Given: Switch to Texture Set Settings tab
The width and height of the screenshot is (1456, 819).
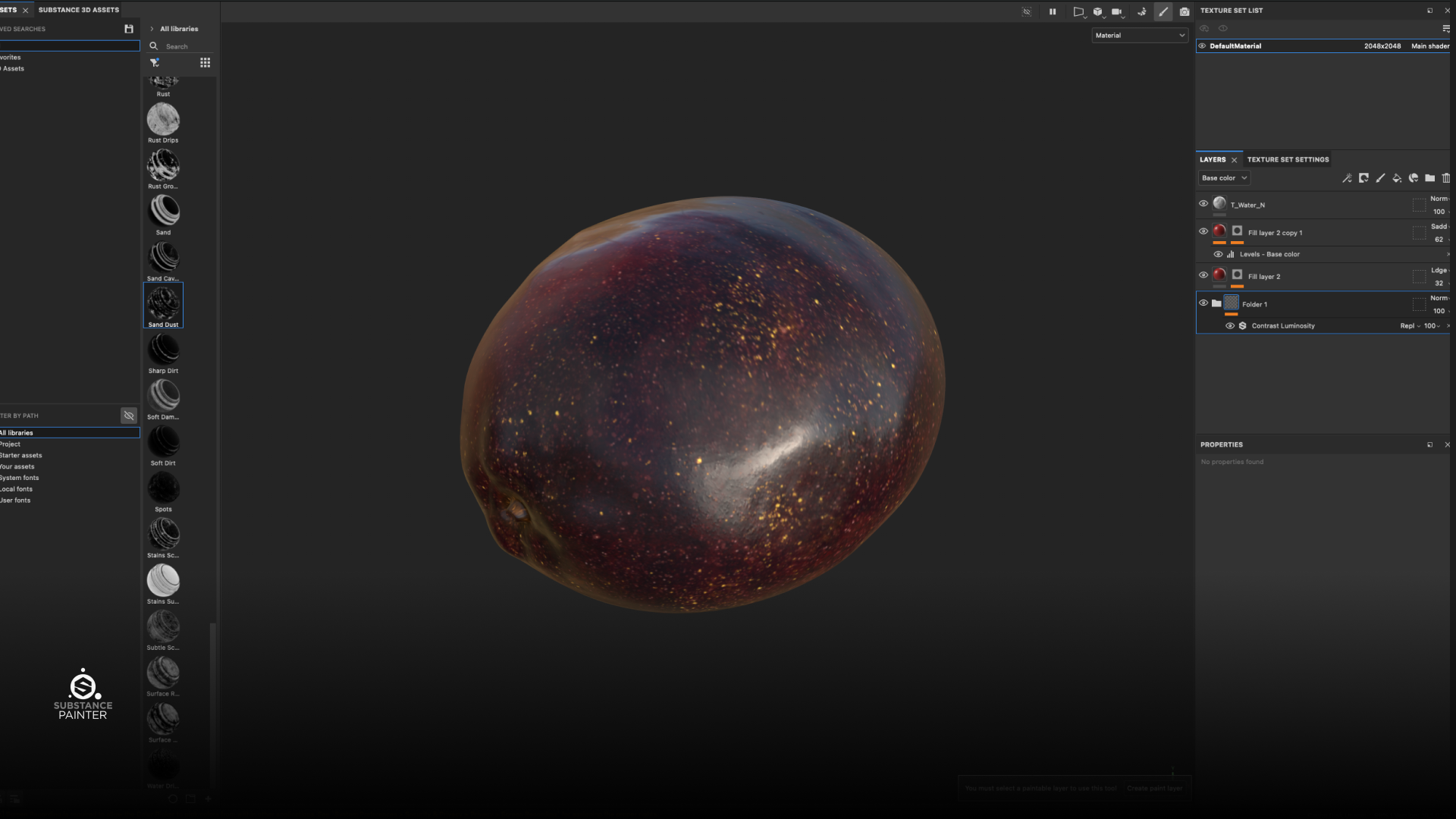Looking at the screenshot, I should click(1288, 159).
